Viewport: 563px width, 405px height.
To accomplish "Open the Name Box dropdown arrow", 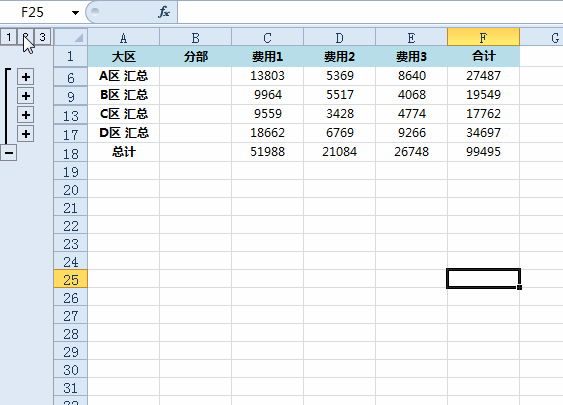I will 75,13.
